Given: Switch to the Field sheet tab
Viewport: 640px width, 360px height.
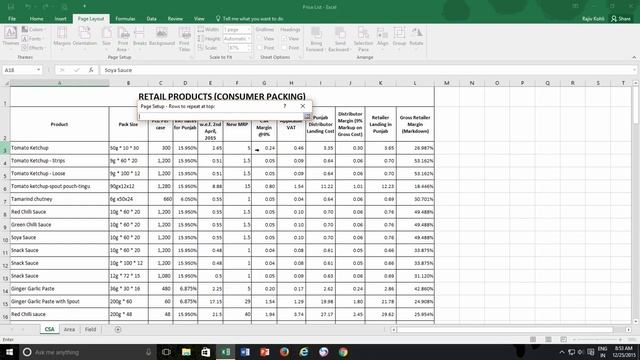Looking at the screenshot, I should pos(90,329).
